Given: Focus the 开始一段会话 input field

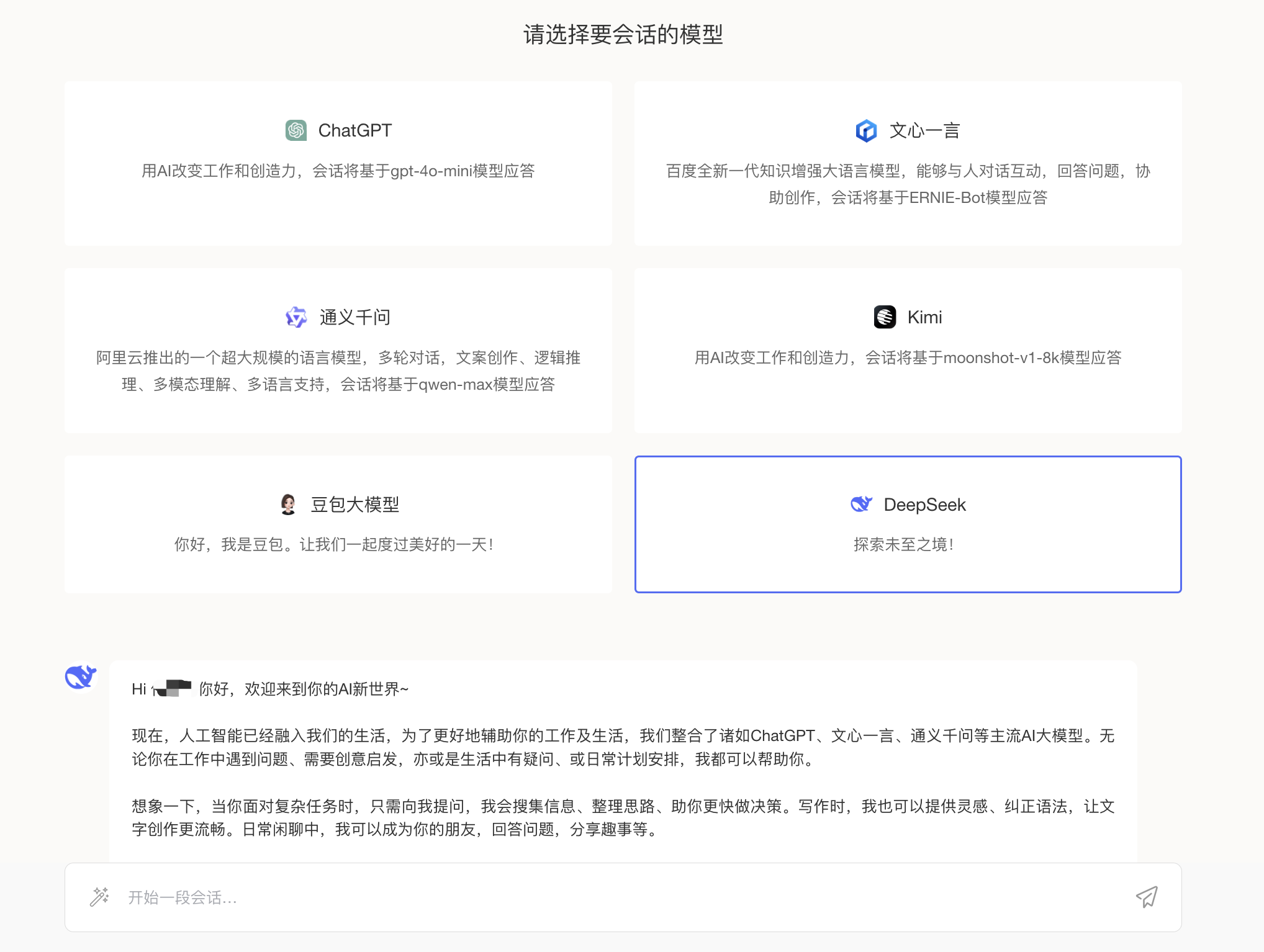Looking at the screenshot, I should tap(623, 897).
